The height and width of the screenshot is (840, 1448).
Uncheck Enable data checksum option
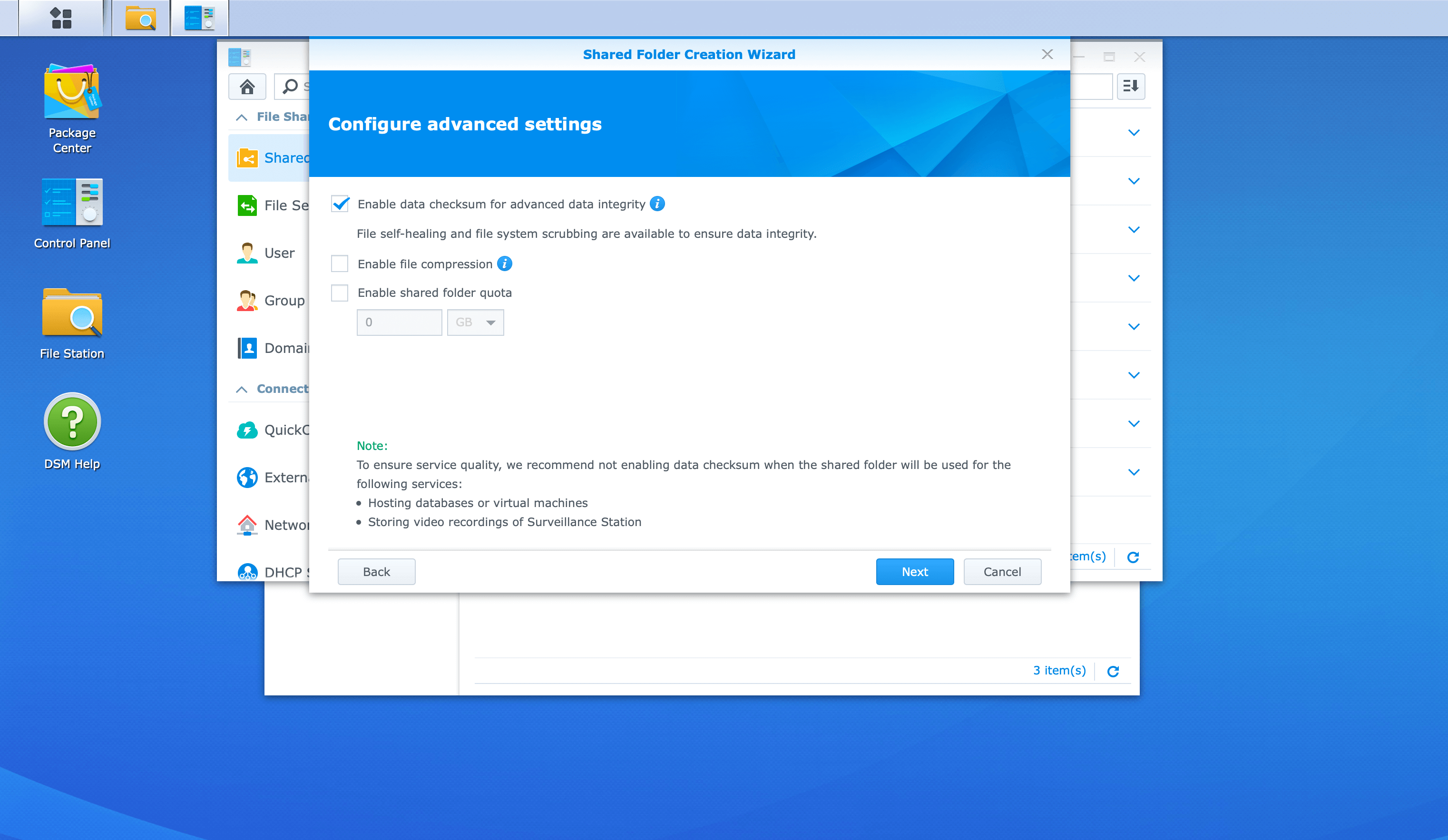point(340,204)
